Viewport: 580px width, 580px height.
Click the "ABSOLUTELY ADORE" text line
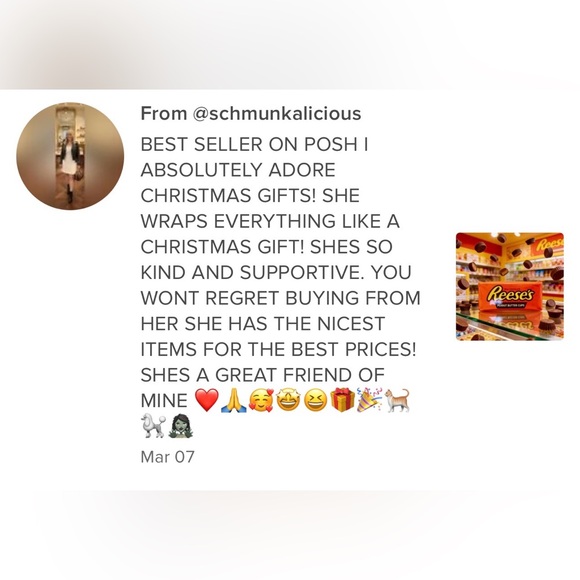click(x=238, y=170)
